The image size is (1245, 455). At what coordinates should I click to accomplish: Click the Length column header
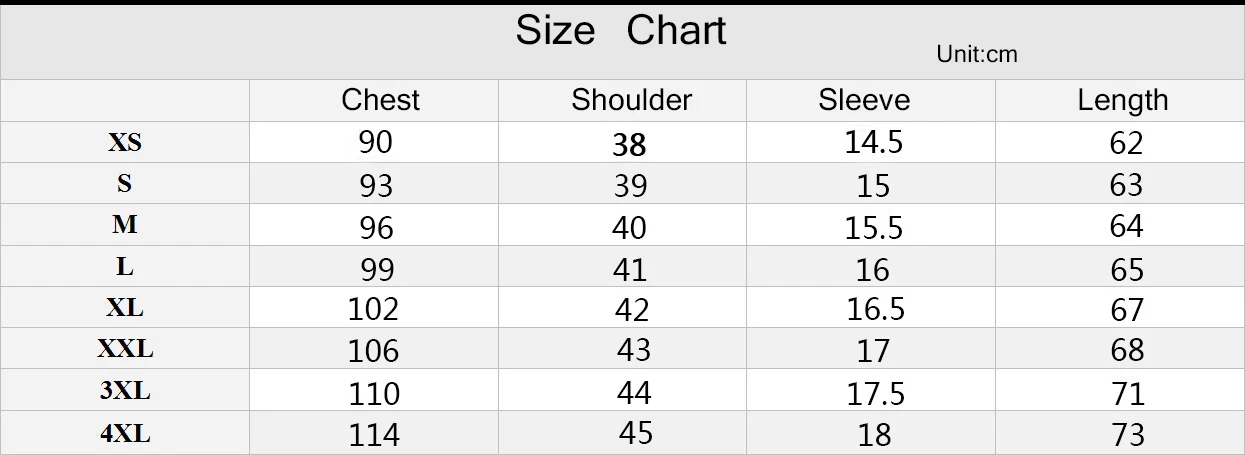coord(1123,100)
